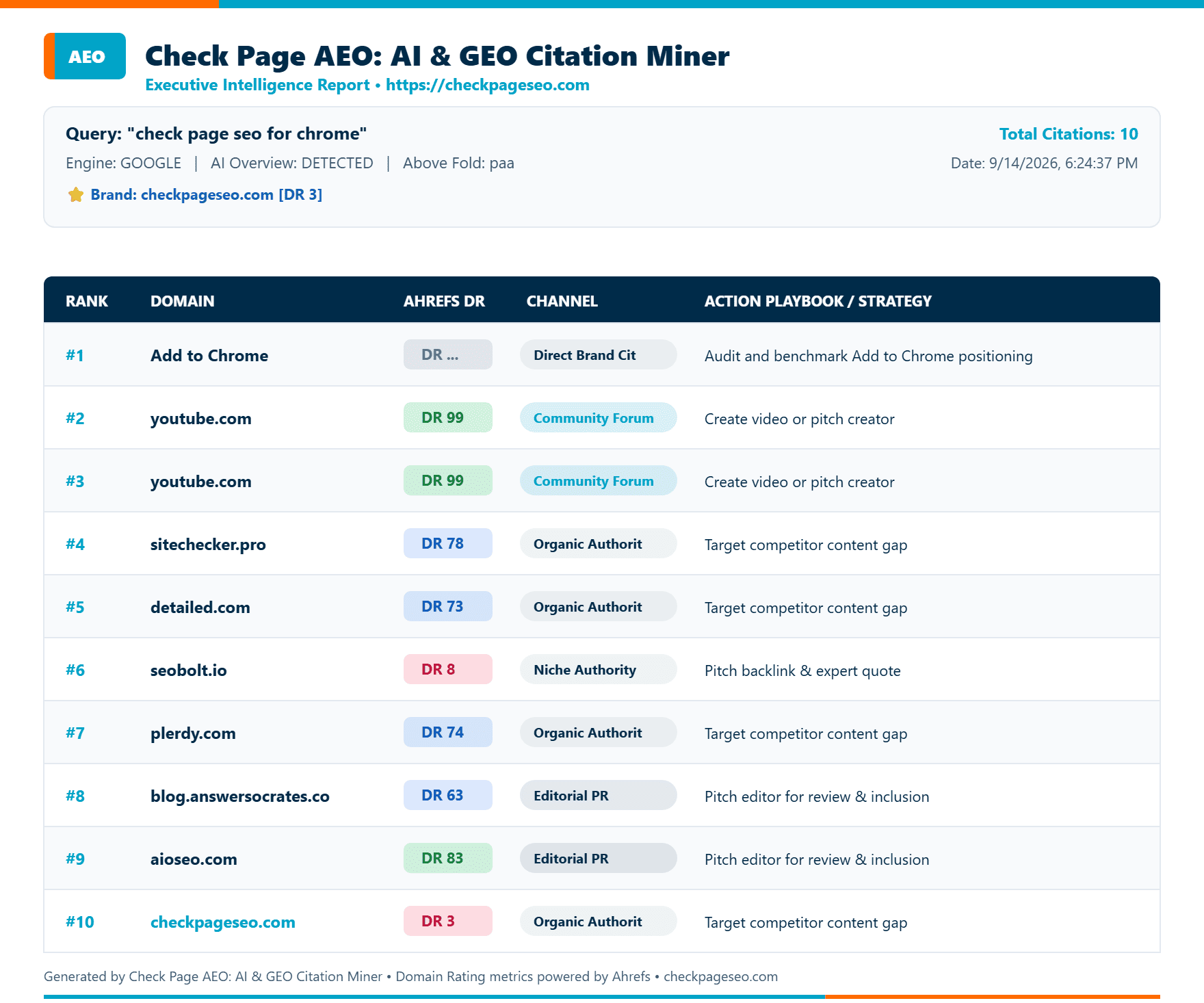Click Target competitor content gap in row #5
Screen dimensions: 1204x1003
(805, 608)
